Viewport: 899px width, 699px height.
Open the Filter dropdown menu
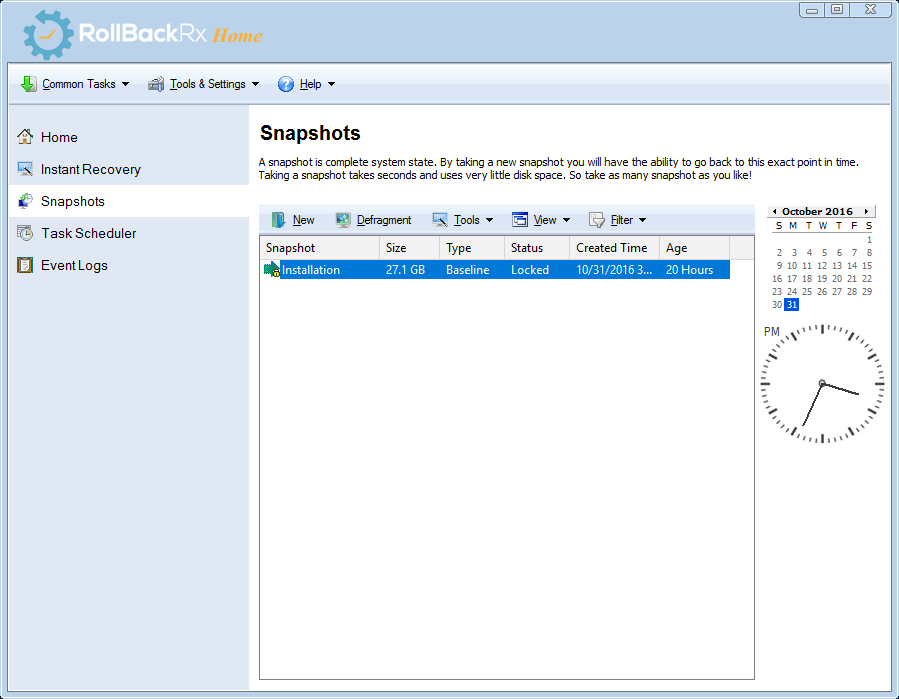click(x=620, y=219)
